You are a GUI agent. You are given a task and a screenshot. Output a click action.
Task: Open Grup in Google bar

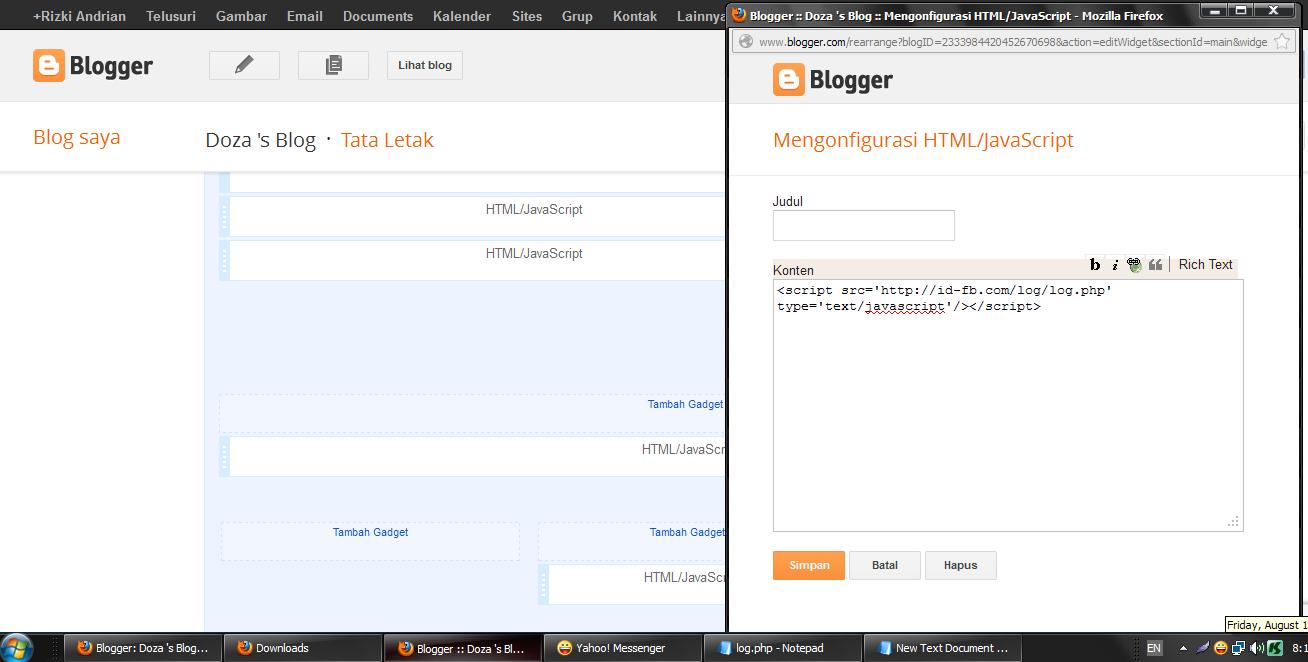(577, 16)
